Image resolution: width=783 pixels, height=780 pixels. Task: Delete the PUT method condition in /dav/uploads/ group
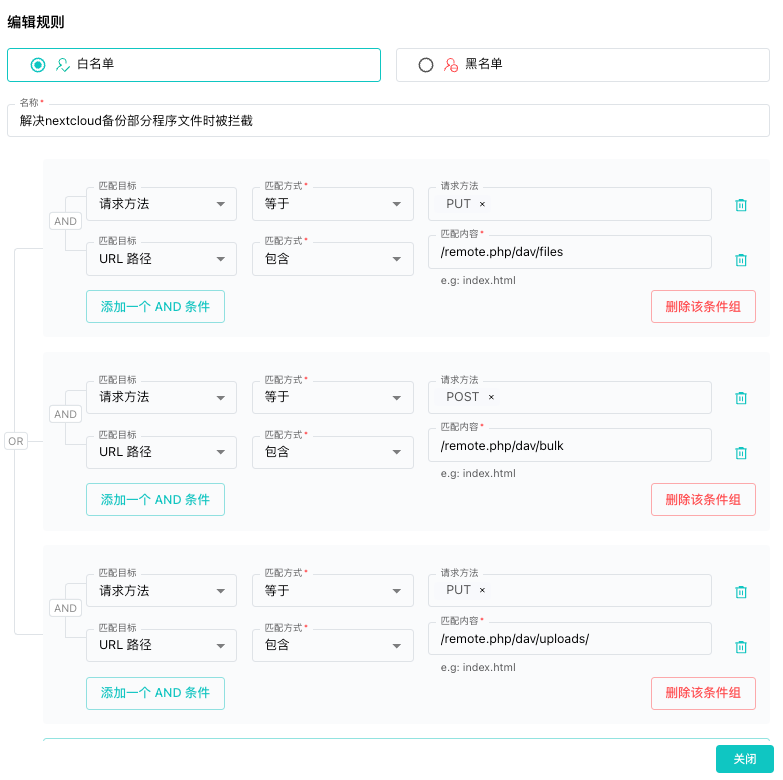tap(741, 592)
